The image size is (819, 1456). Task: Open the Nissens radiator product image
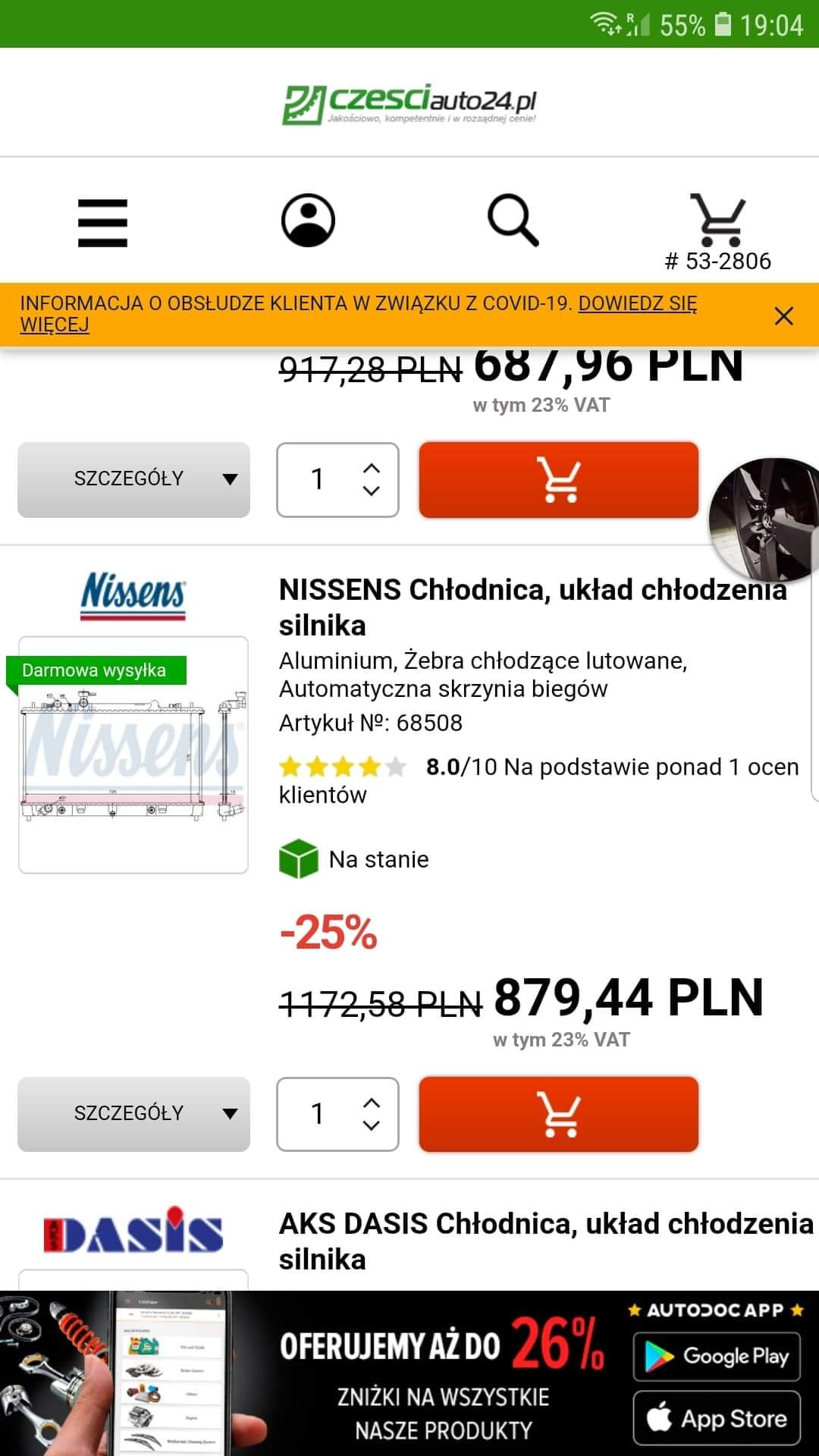(x=133, y=755)
